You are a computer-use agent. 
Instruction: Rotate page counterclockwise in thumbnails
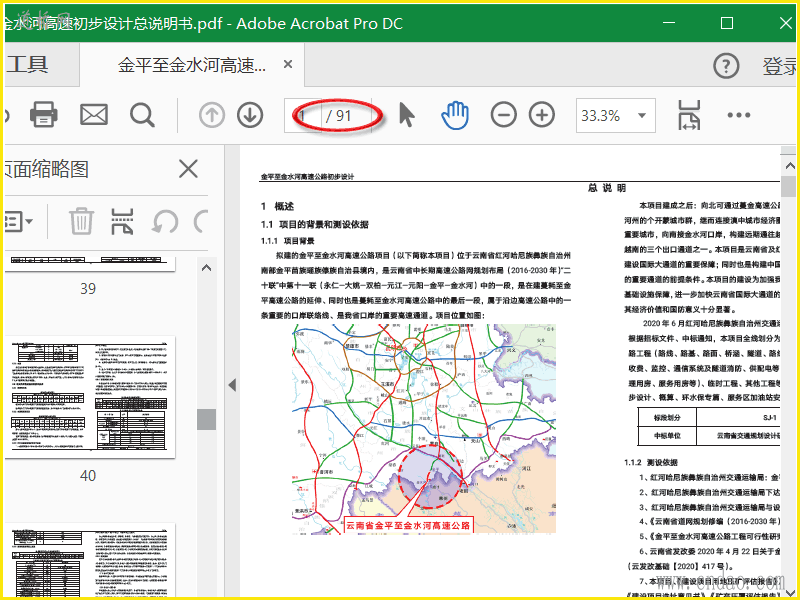tap(165, 222)
